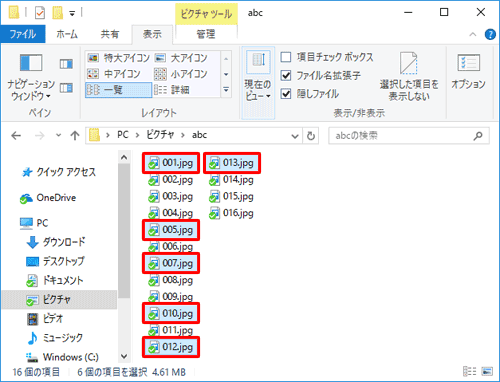Expand chevron after ピクチャ breadcrumb
The height and width of the screenshot is (382, 500).
coord(183,135)
